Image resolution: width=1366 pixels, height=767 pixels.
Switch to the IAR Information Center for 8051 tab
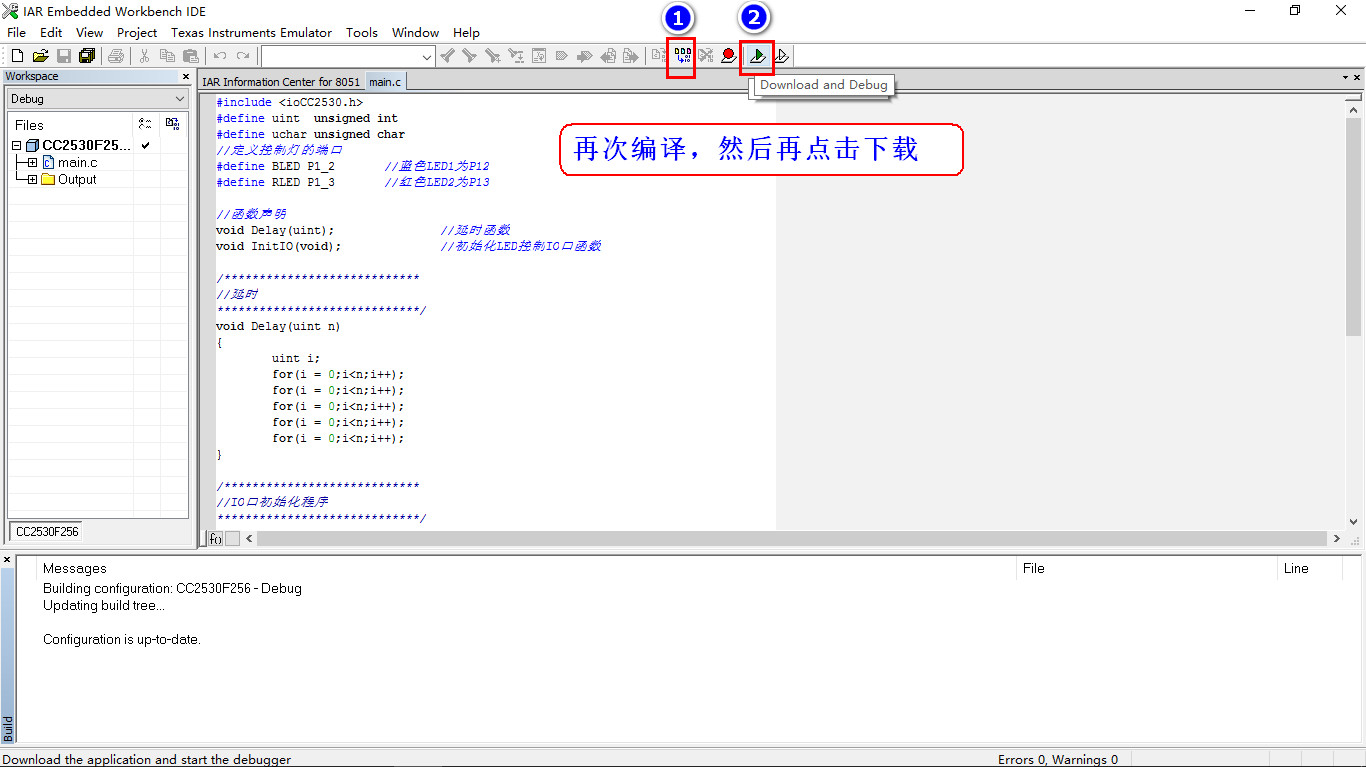(x=280, y=82)
